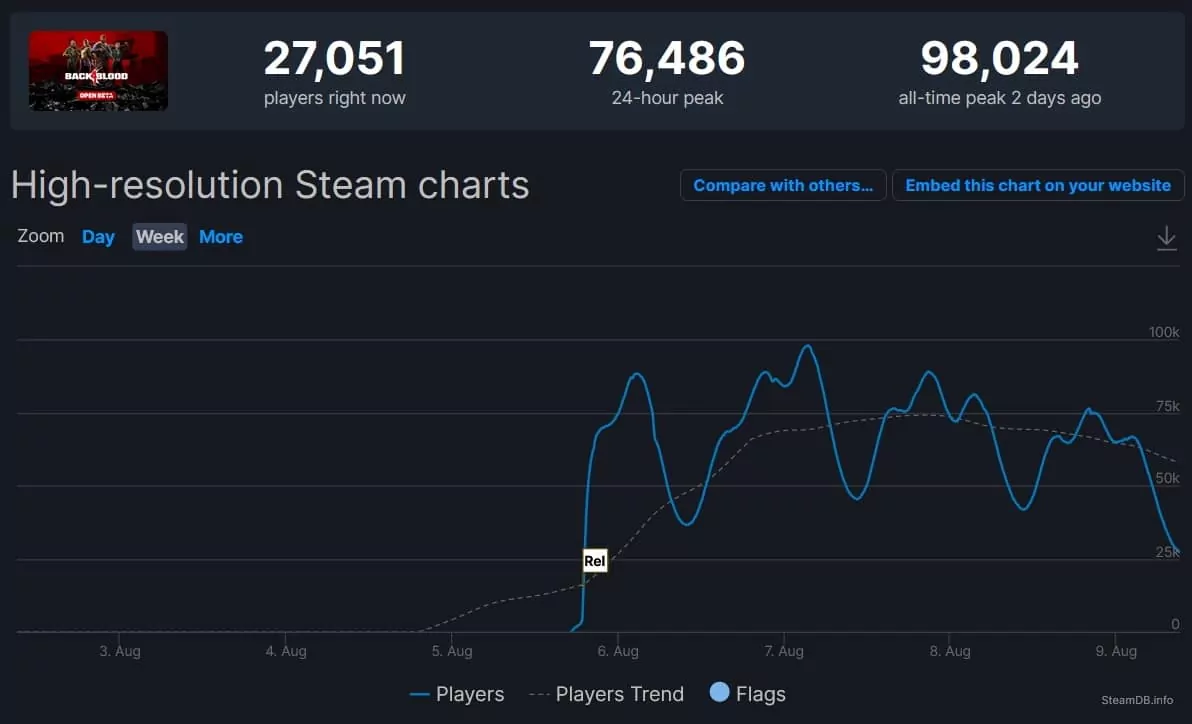The image size is (1192, 724).
Task: Open the Back 4 Blood game thumbnail
Action: (x=99, y=71)
